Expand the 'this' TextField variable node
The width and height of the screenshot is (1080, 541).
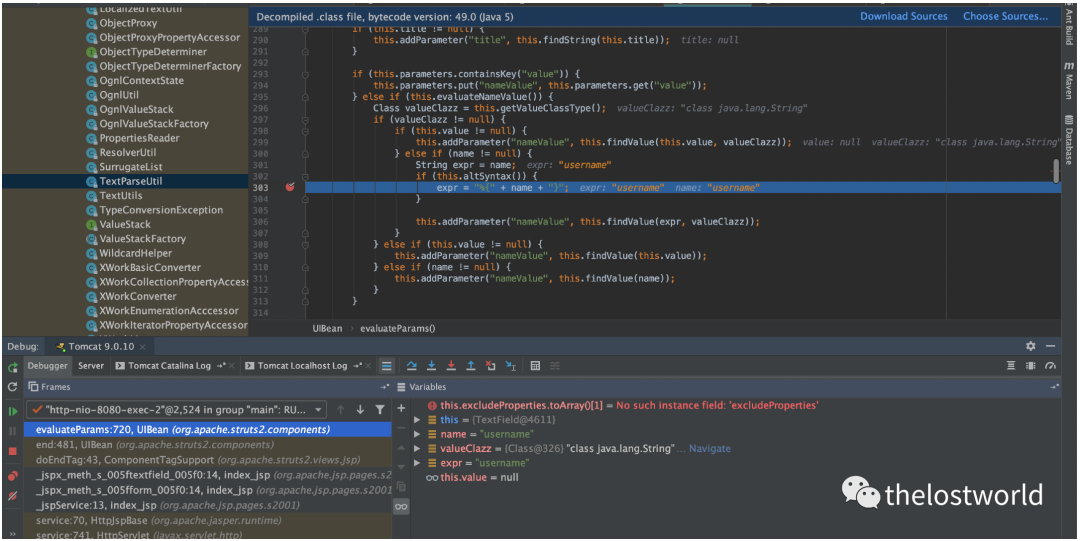pyautogui.click(x=418, y=420)
